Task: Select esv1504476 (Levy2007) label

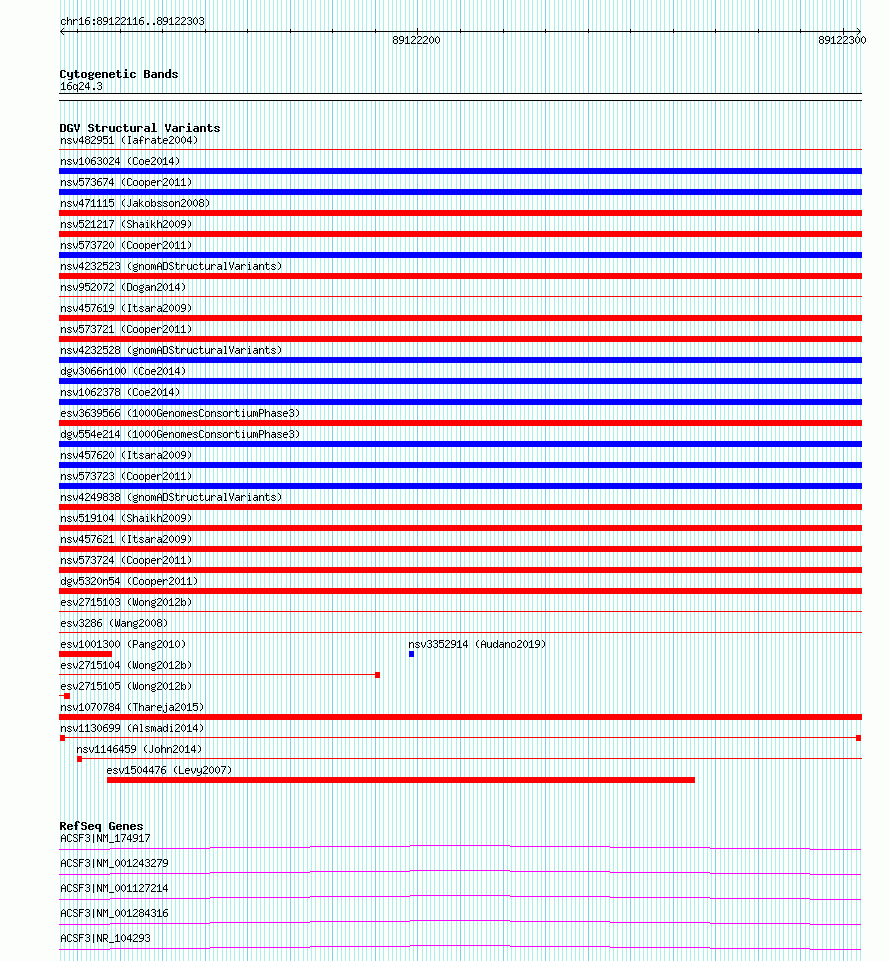Action: point(169,770)
